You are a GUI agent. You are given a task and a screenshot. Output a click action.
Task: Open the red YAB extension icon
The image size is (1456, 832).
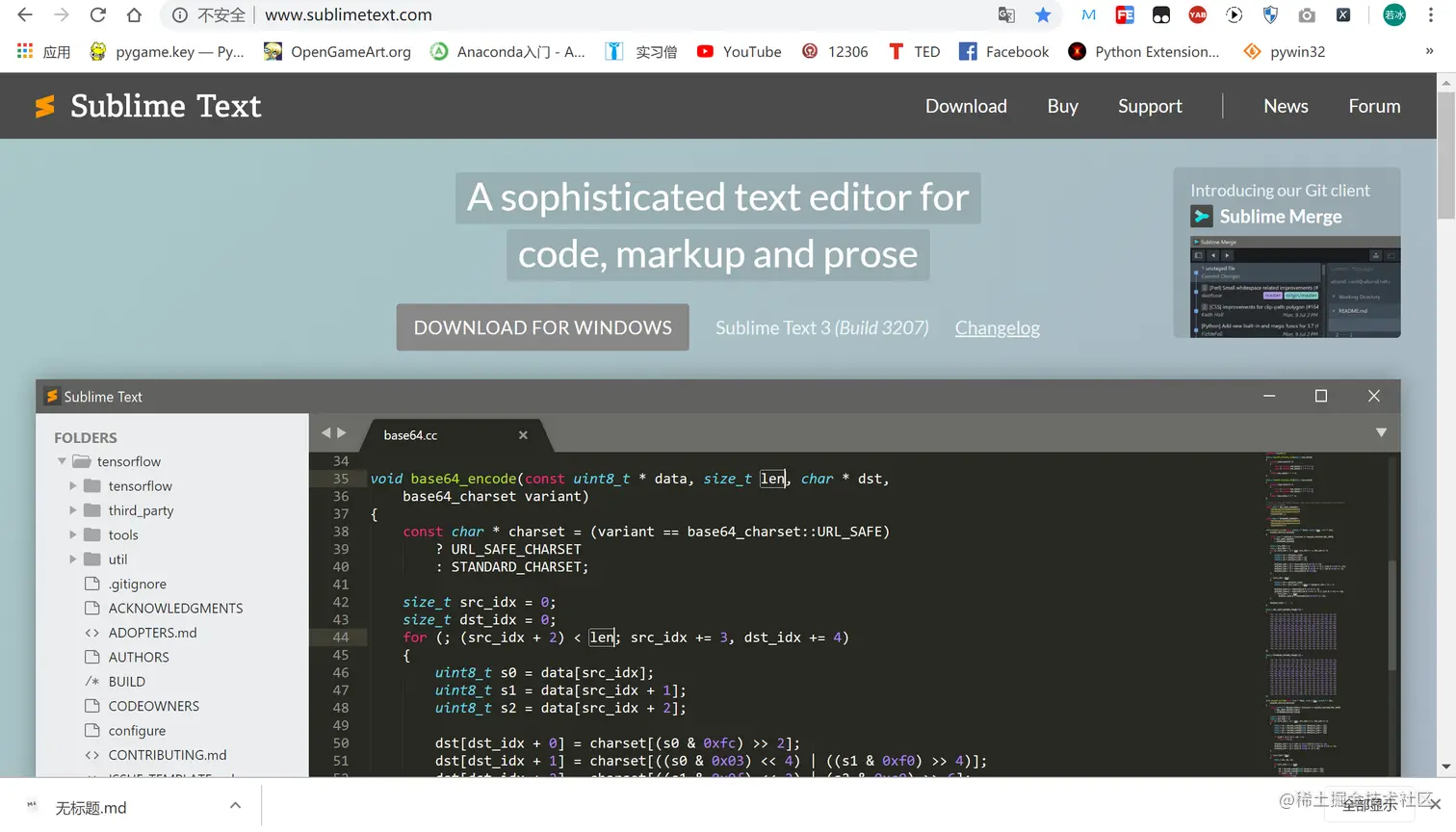click(1198, 14)
